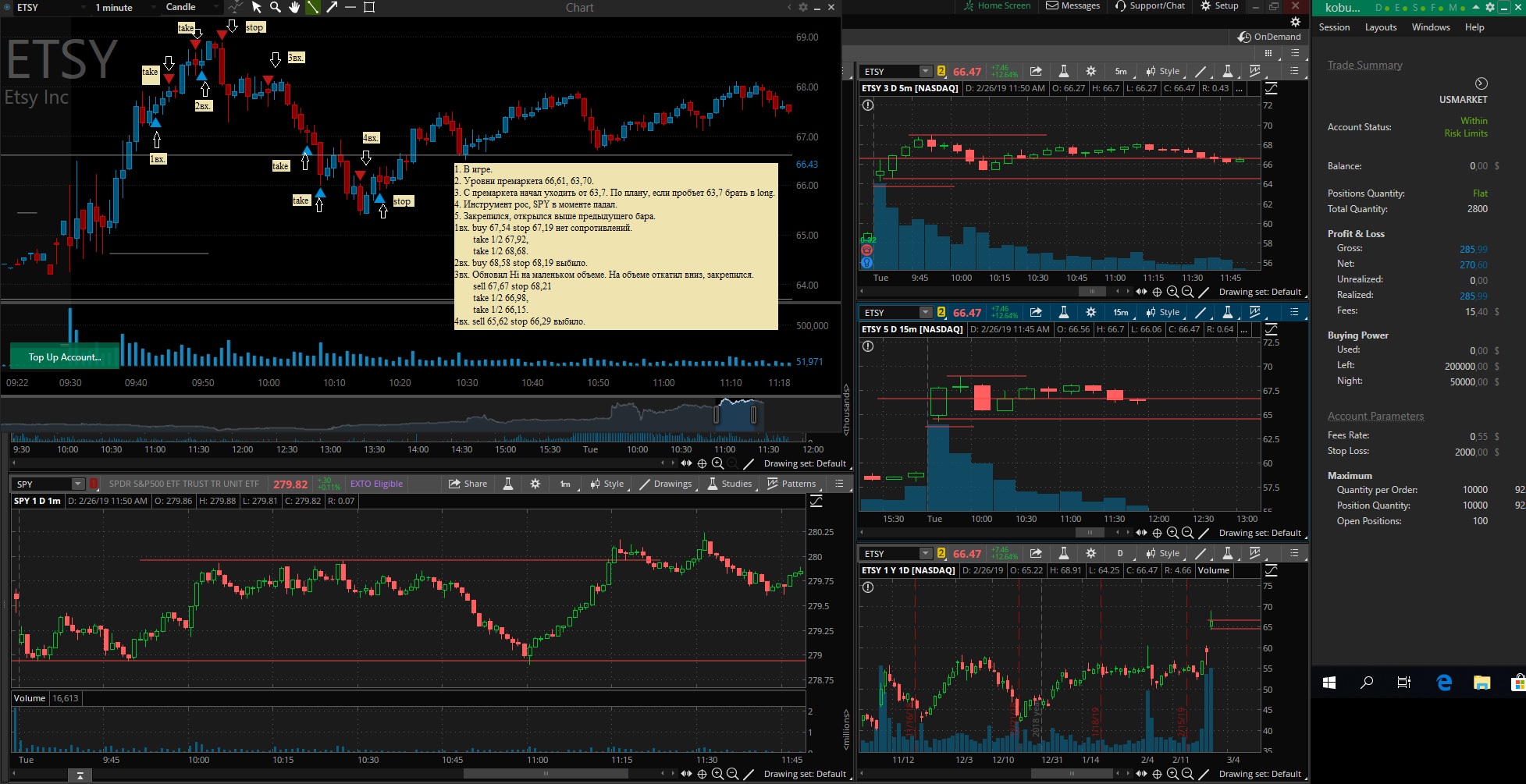Screen dimensions: 1526x784
Task: Click the OnDemand button
Action: [x=1269, y=37]
